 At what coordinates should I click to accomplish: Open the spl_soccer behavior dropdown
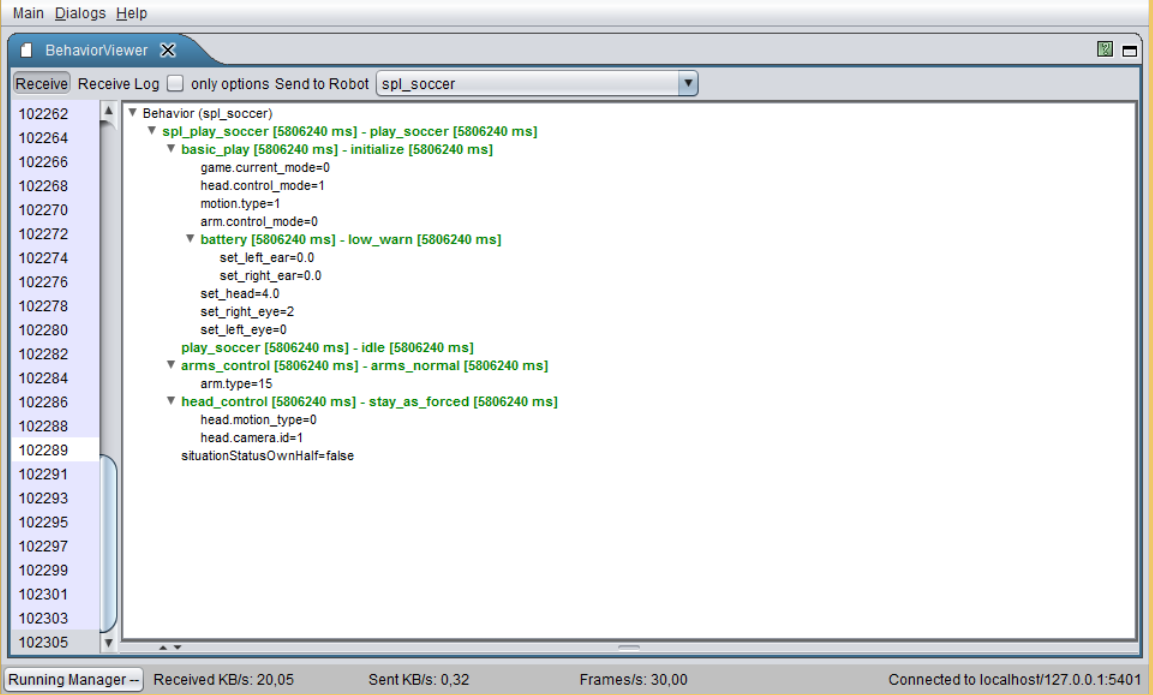[687, 84]
